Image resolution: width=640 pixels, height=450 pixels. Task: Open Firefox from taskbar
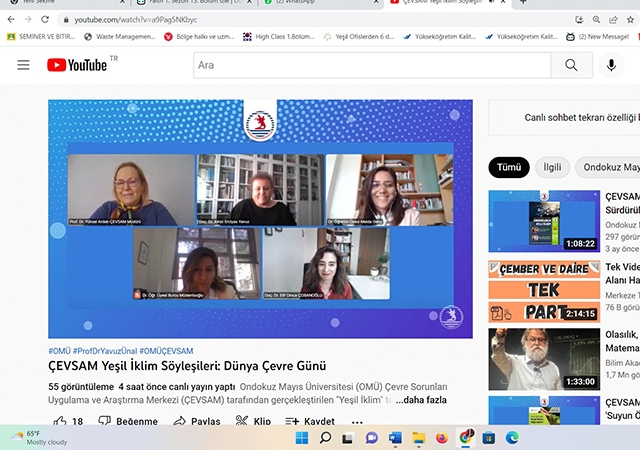pyautogui.click(x=442, y=438)
